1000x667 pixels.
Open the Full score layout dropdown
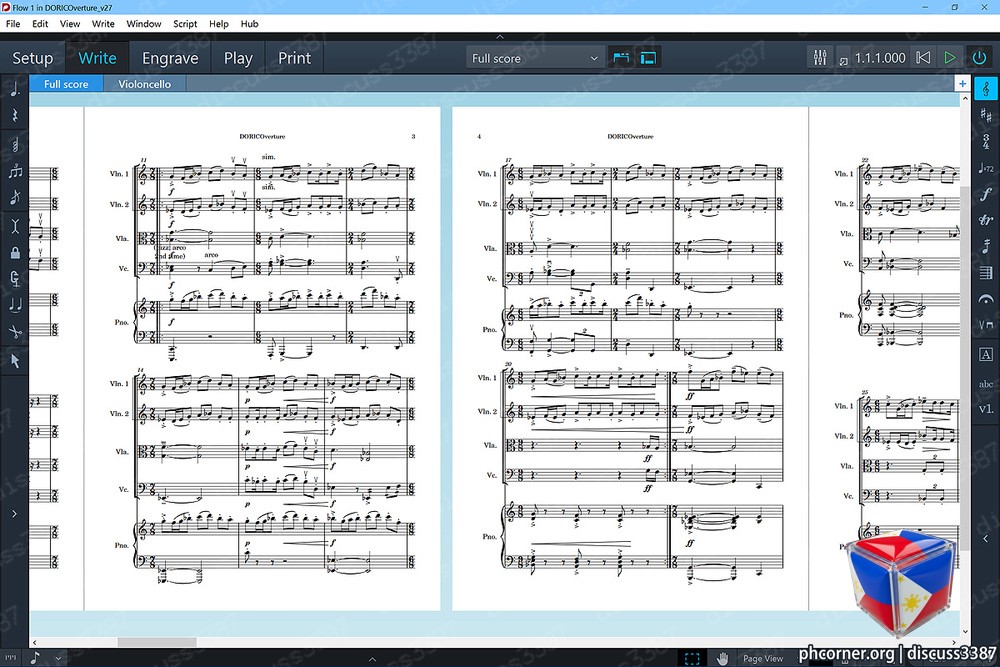534,58
